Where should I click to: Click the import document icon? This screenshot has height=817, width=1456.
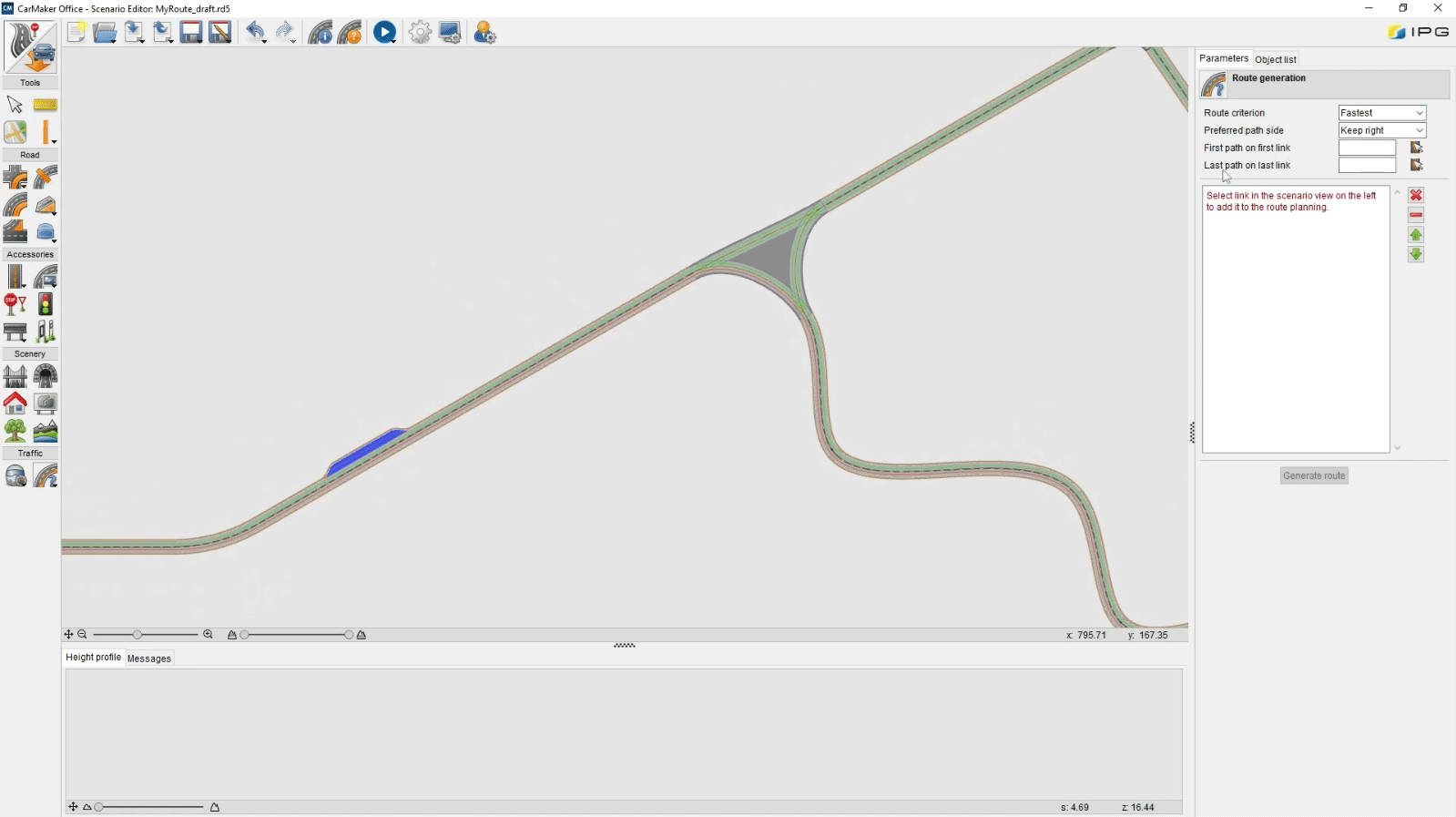click(x=135, y=33)
